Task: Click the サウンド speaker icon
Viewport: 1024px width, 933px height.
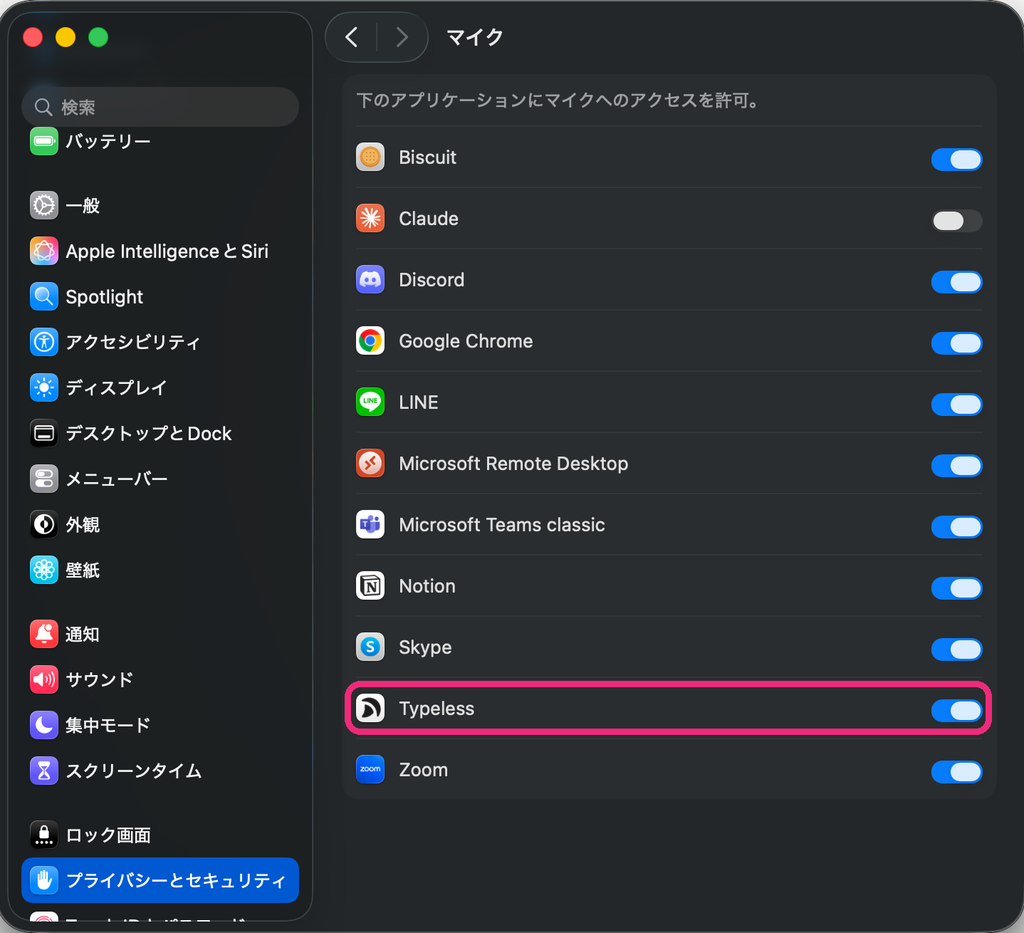Action: 44,680
